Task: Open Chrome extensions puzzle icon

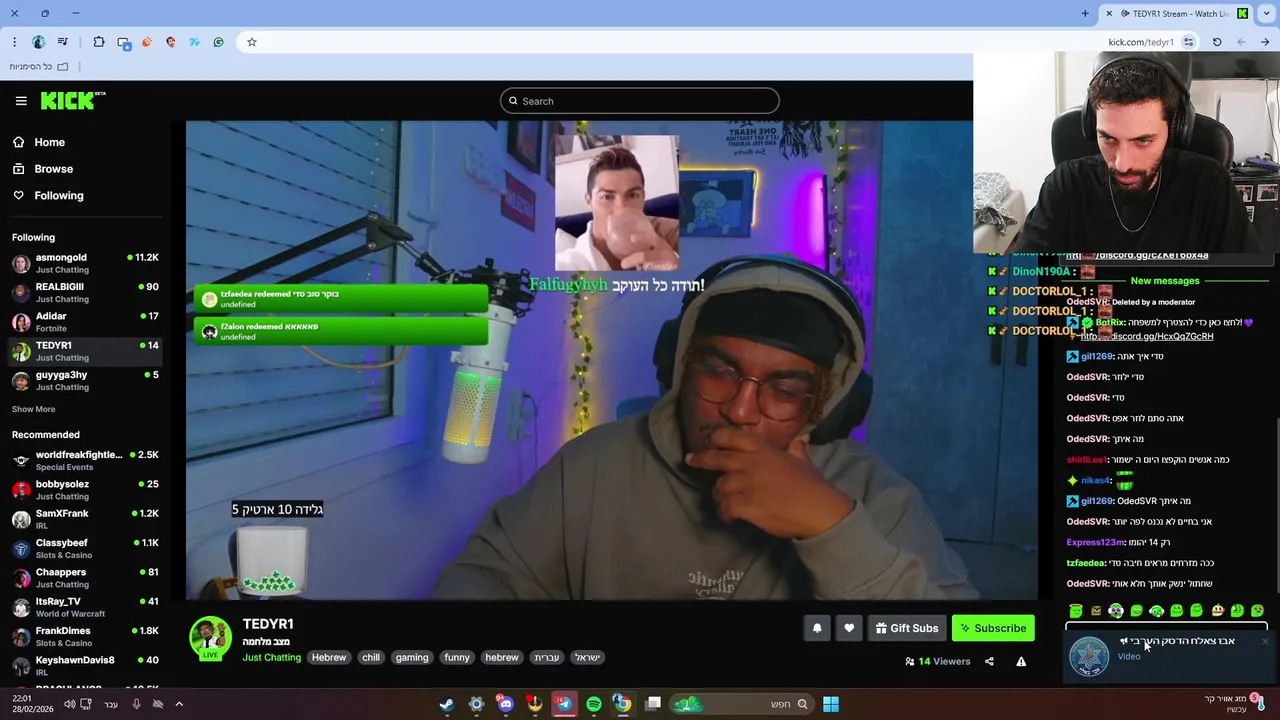Action: point(98,42)
